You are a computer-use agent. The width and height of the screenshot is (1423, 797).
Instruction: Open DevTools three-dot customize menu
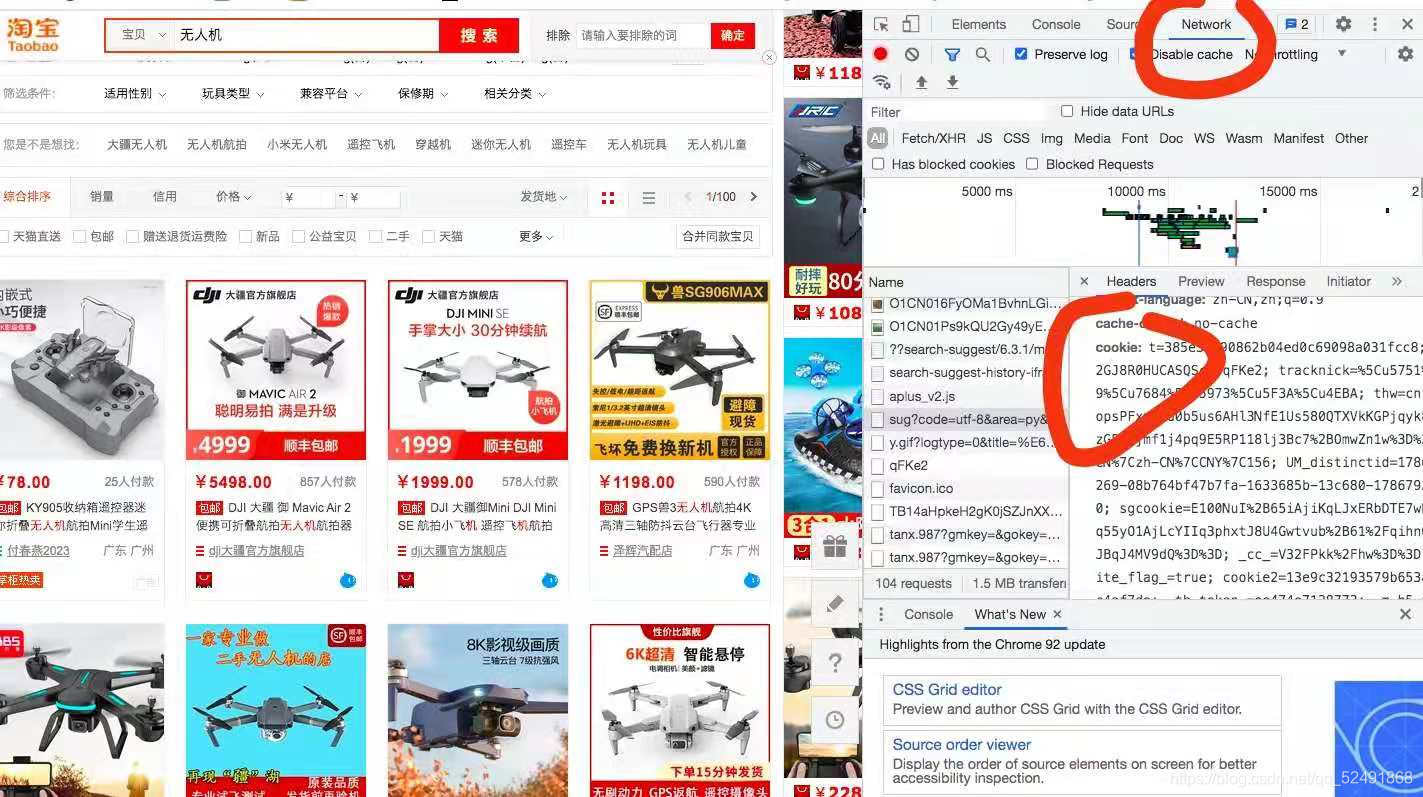(x=1374, y=24)
